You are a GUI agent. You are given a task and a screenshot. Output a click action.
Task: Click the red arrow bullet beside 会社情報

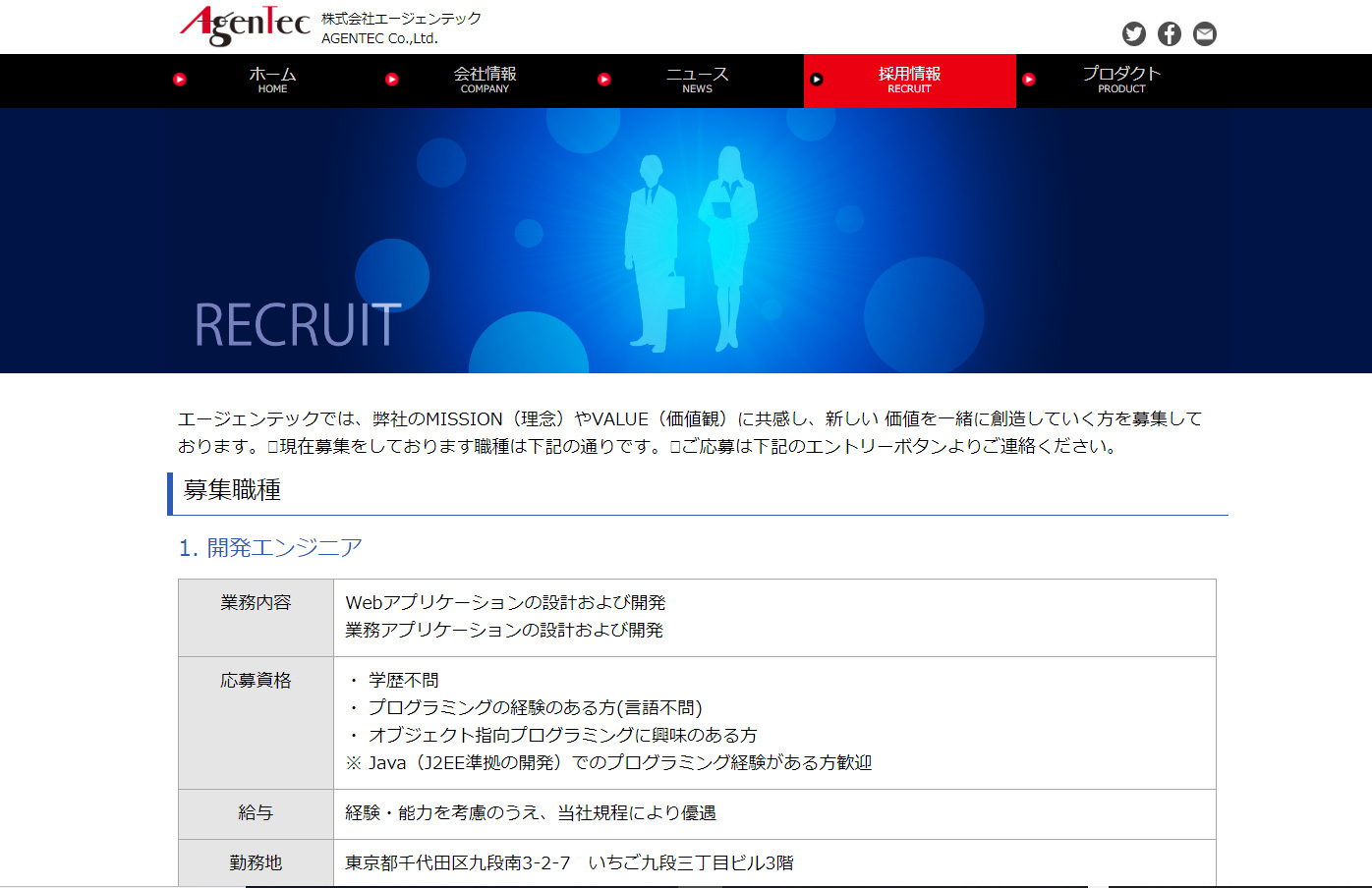(x=392, y=80)
